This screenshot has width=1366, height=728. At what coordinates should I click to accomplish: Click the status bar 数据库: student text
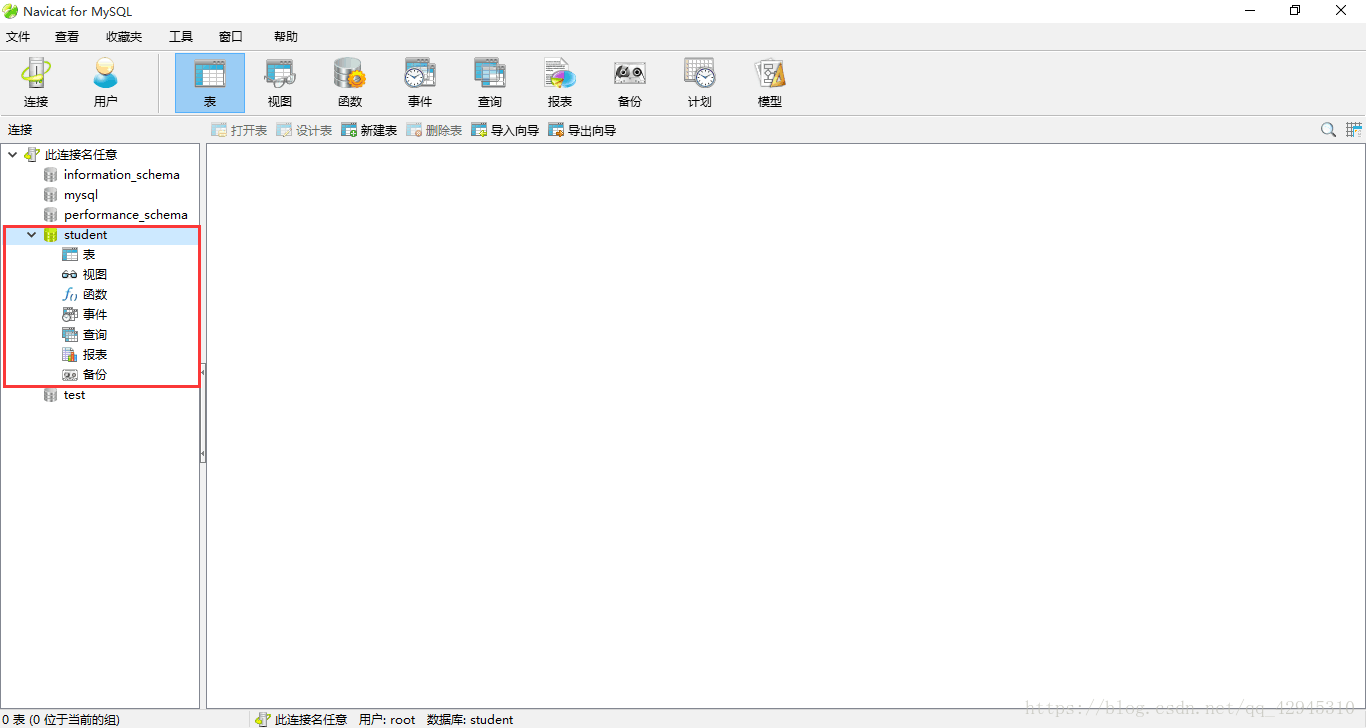click(x=470, y=720)
